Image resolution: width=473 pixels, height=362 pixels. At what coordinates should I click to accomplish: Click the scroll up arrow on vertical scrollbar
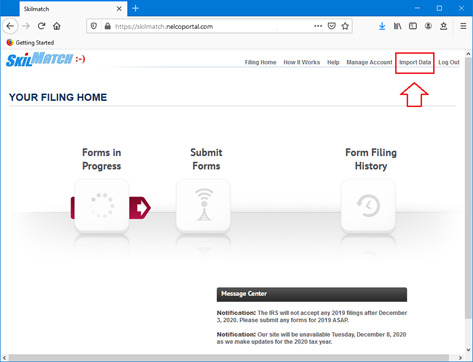[468, 54]
